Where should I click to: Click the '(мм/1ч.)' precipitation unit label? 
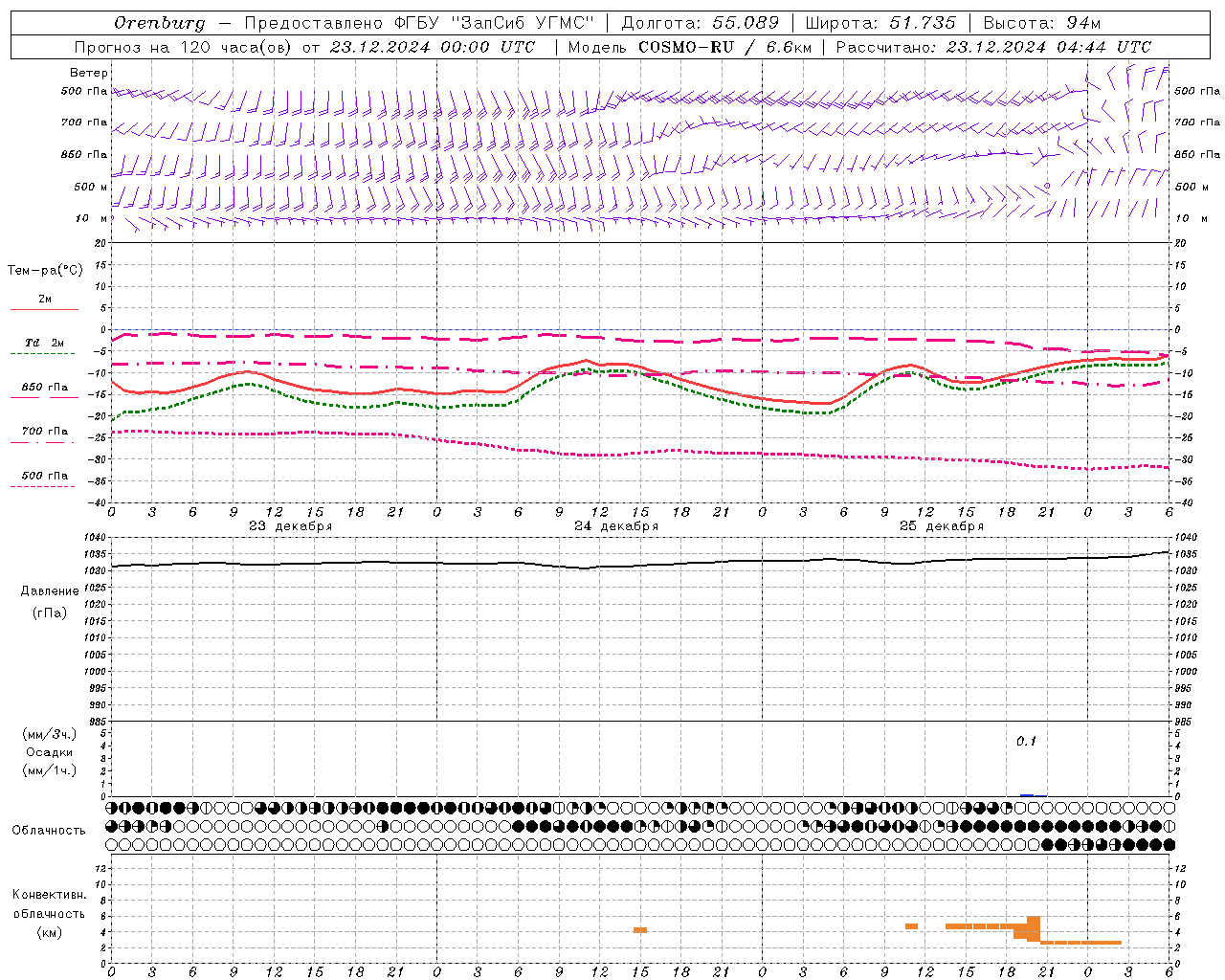(50, 770)
